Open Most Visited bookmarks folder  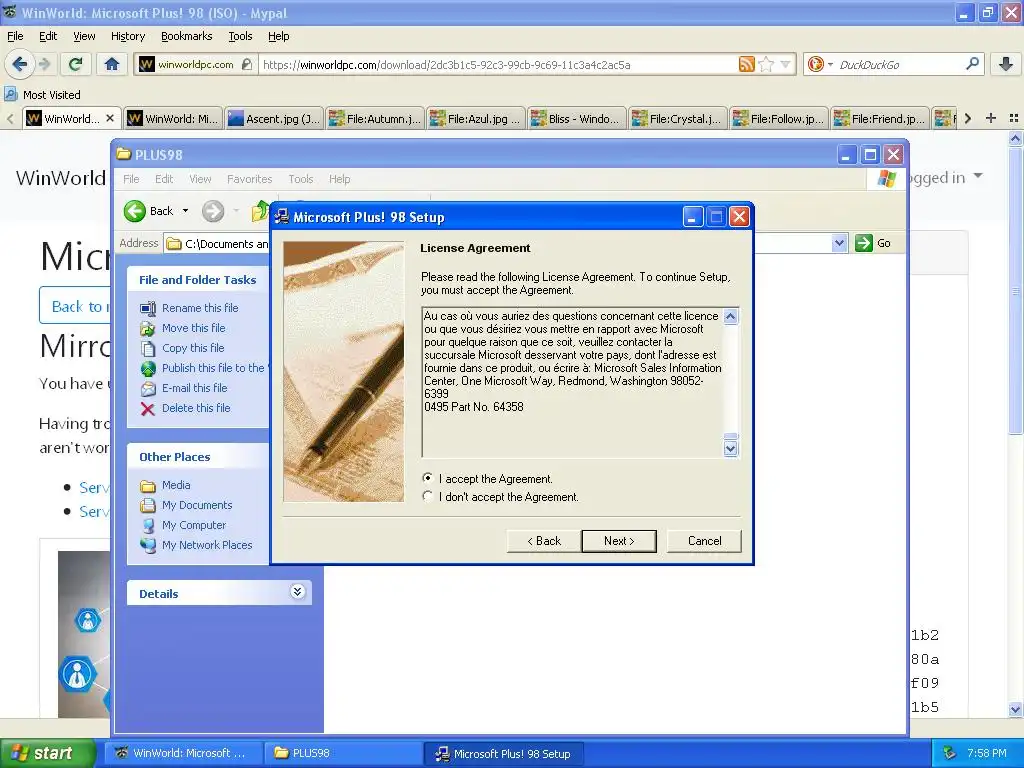tap(42, 95)
